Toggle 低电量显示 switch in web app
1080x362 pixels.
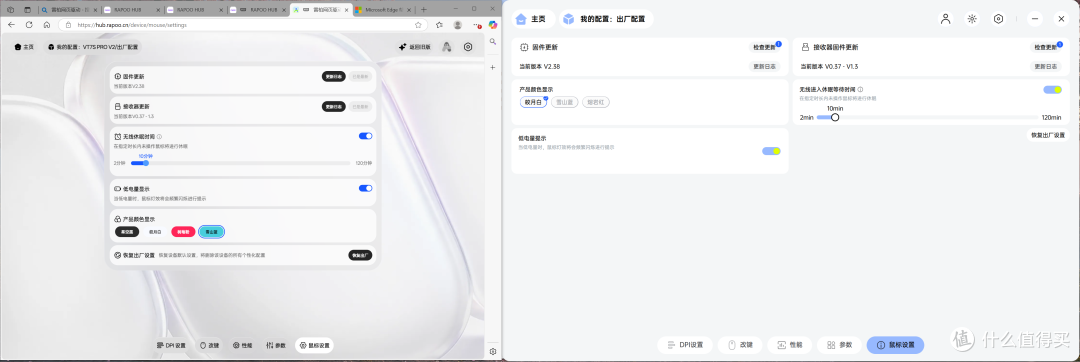pyautogui.click(x=366, y=188)
